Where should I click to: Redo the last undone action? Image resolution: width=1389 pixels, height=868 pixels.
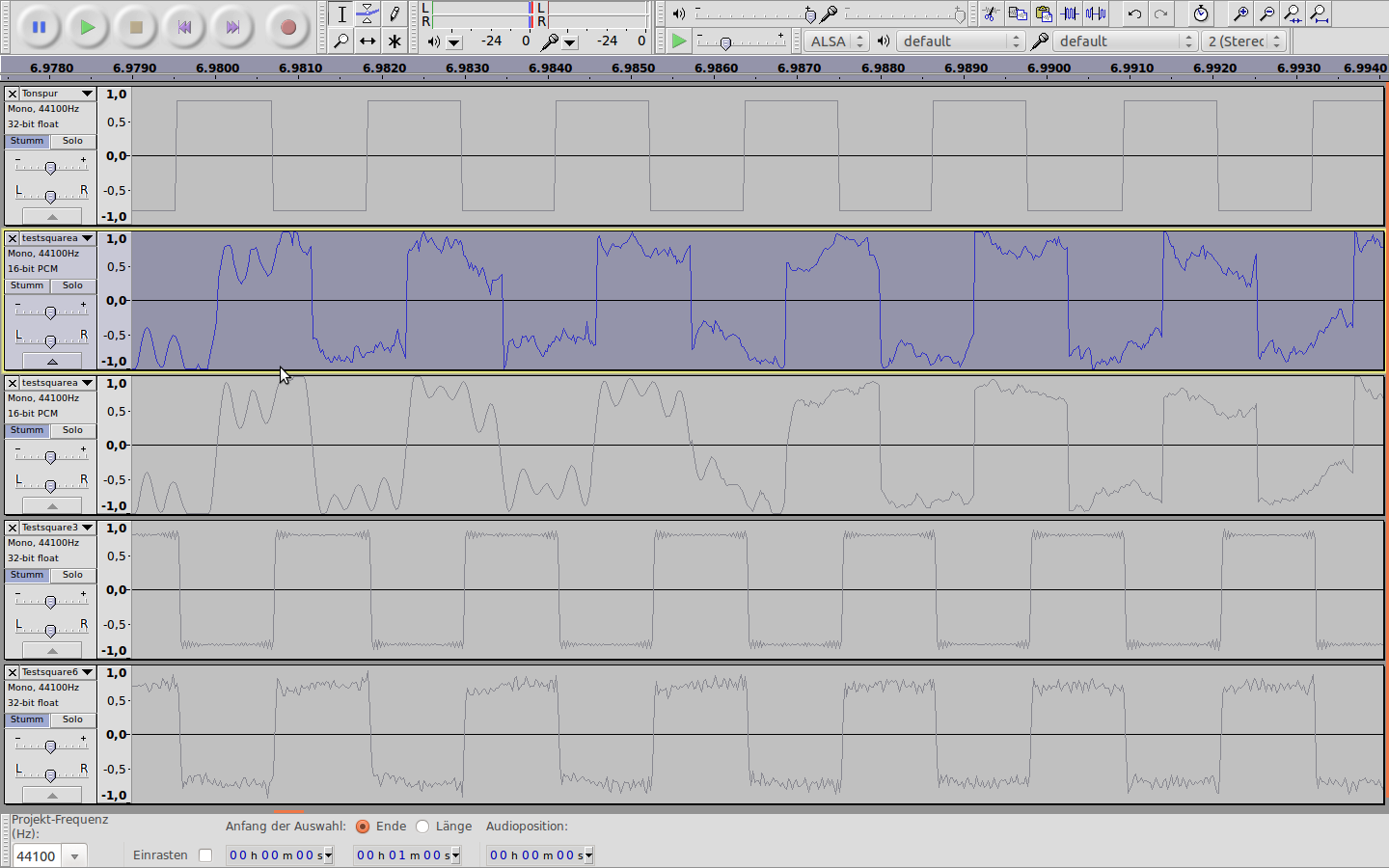pos(1160,14)
